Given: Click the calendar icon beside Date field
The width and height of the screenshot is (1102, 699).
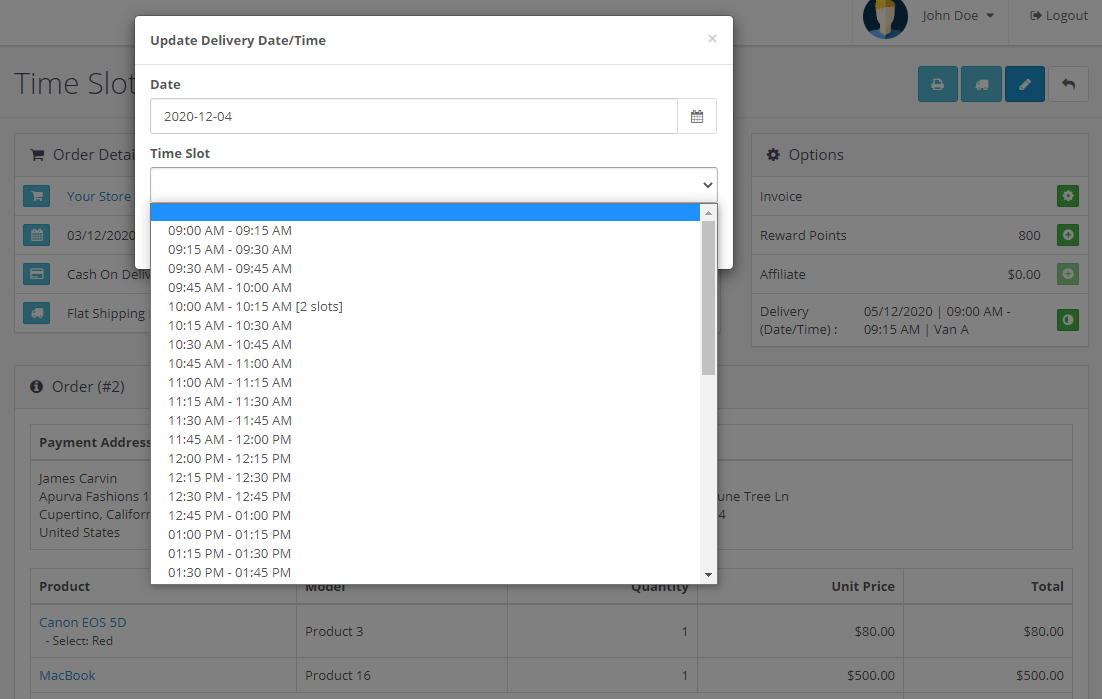Looking at the screenshot, I should (x=696, y=117).
